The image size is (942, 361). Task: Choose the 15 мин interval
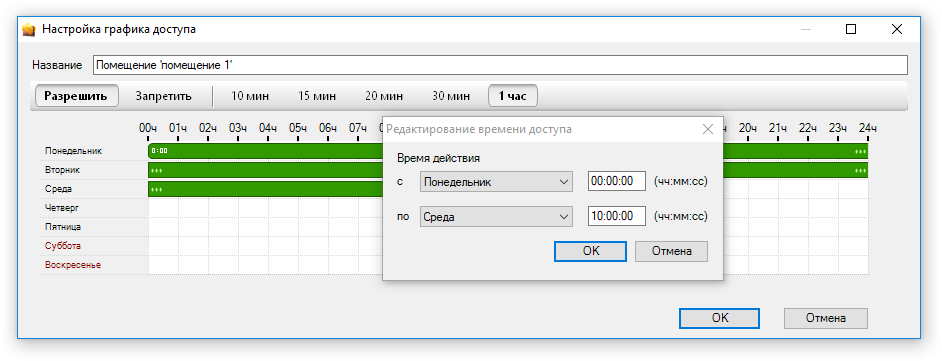(x=317, y=96)
